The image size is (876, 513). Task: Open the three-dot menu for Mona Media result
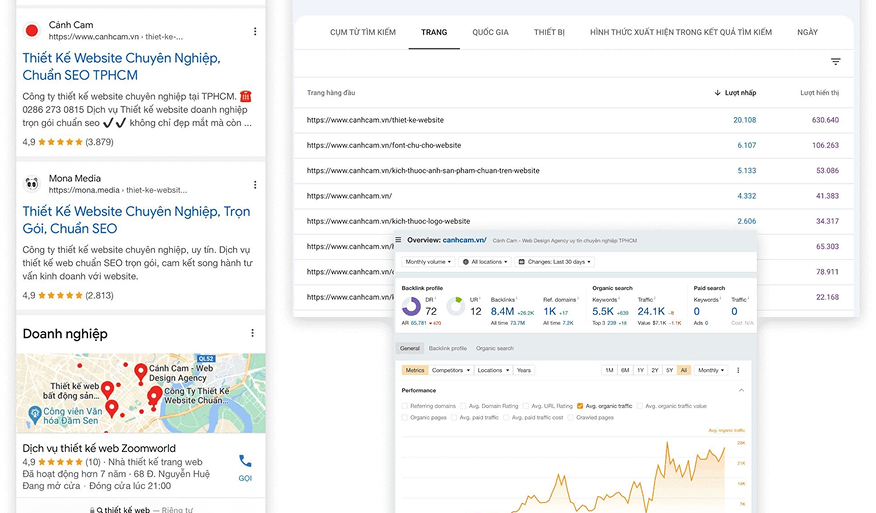255,185
